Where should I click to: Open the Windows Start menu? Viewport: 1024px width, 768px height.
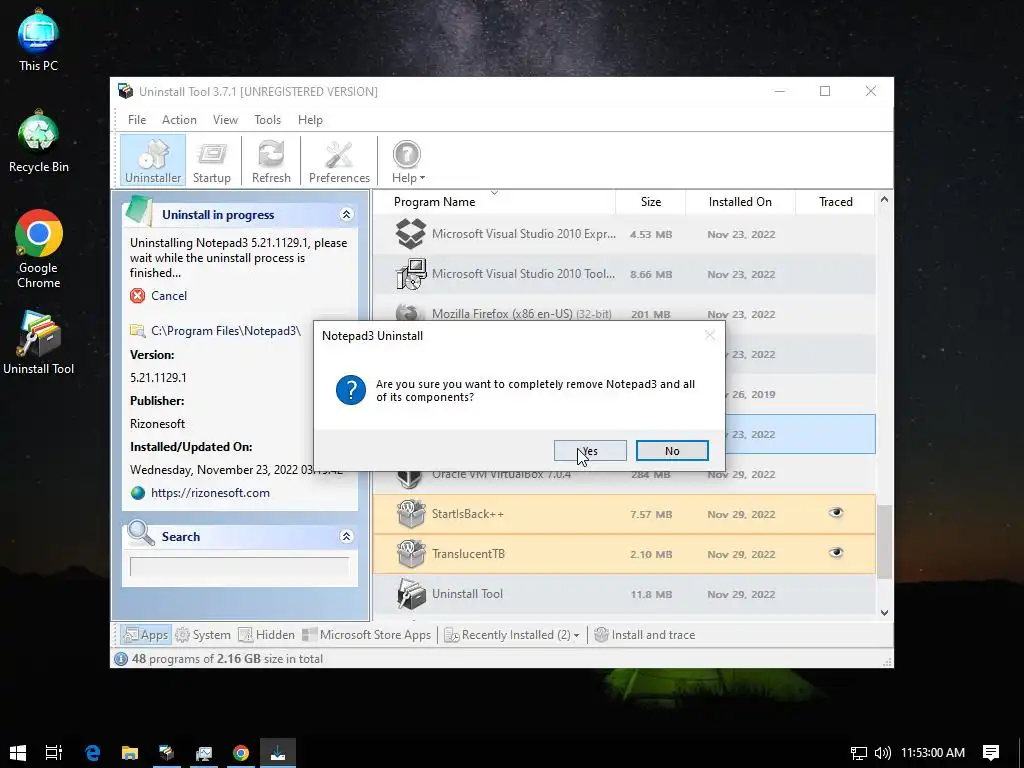click(x=18, y=753)
